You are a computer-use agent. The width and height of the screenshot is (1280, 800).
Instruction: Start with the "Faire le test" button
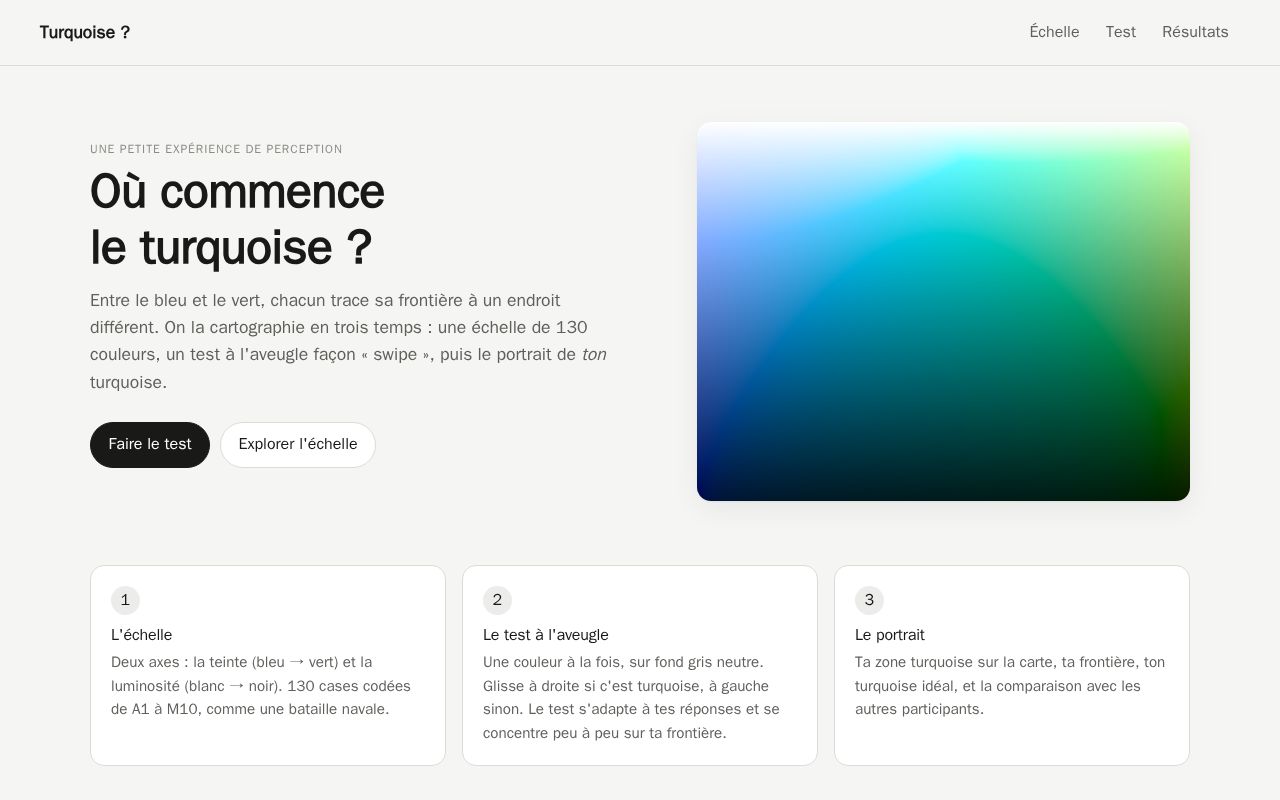coord(150,445)
